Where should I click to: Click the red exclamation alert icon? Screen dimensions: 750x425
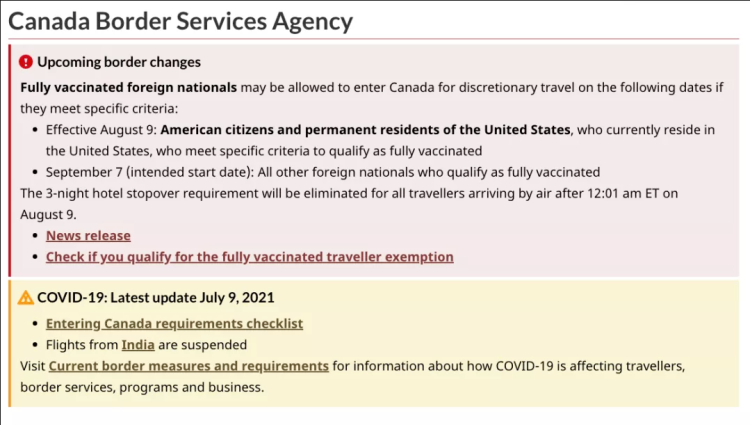[26, 62]
